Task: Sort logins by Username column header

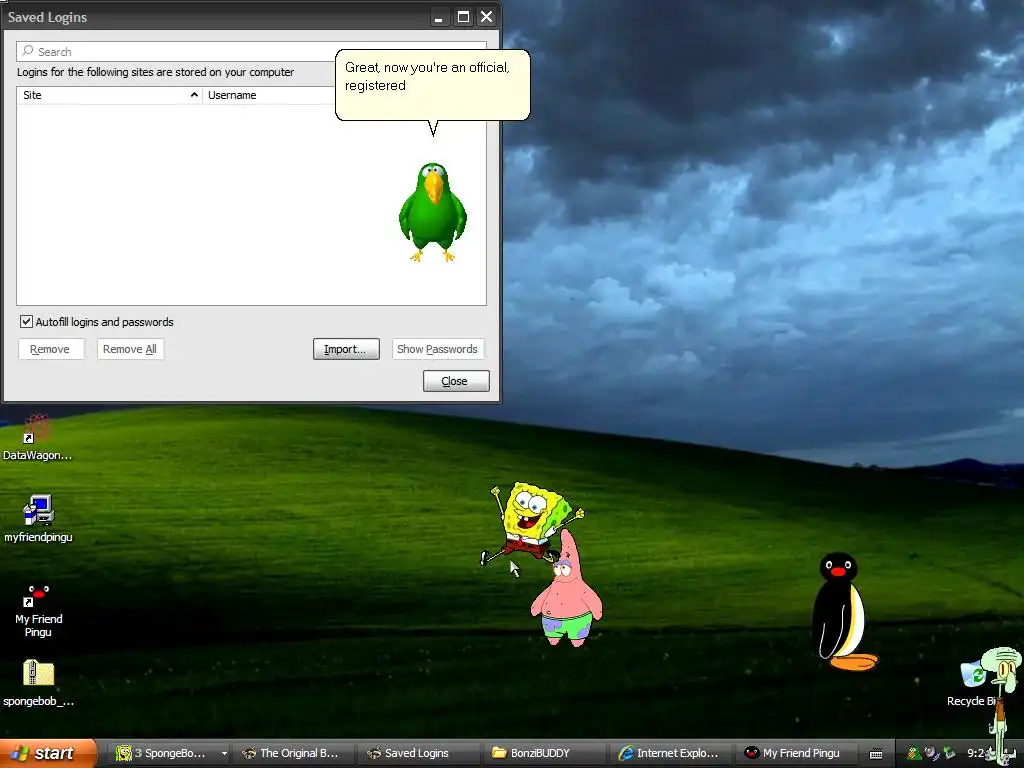Action: coord(269,95)
